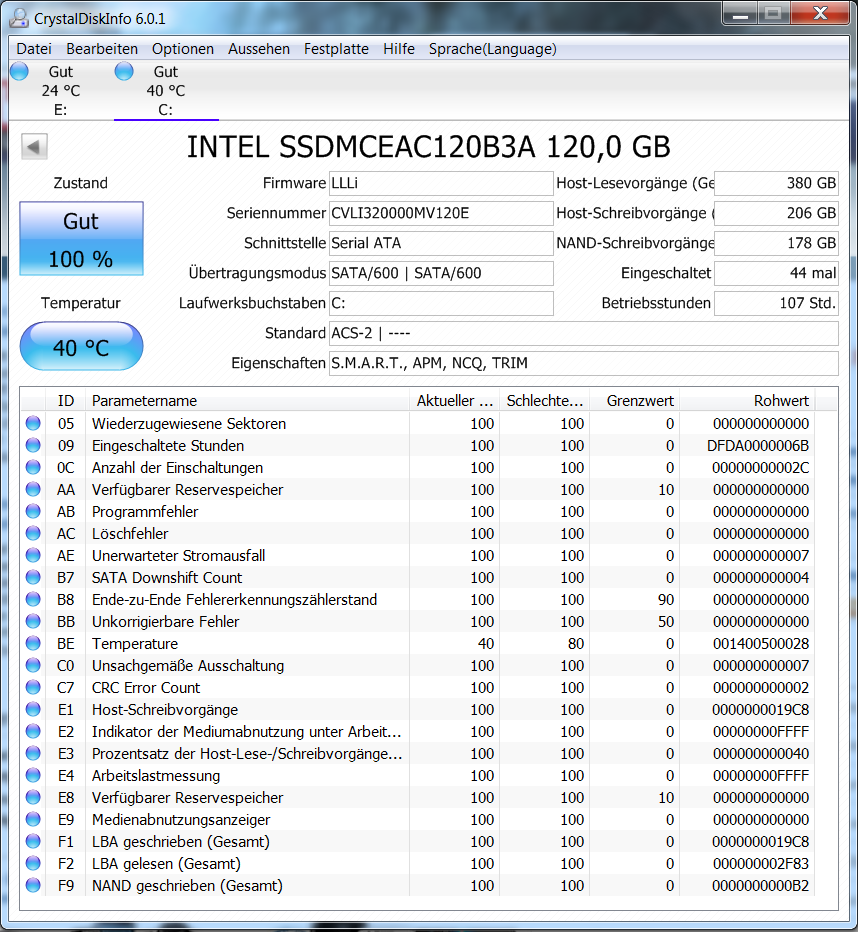The image size is (858, 932).
Task: Select raw value 001400500028
Action: tap(761, 644)
